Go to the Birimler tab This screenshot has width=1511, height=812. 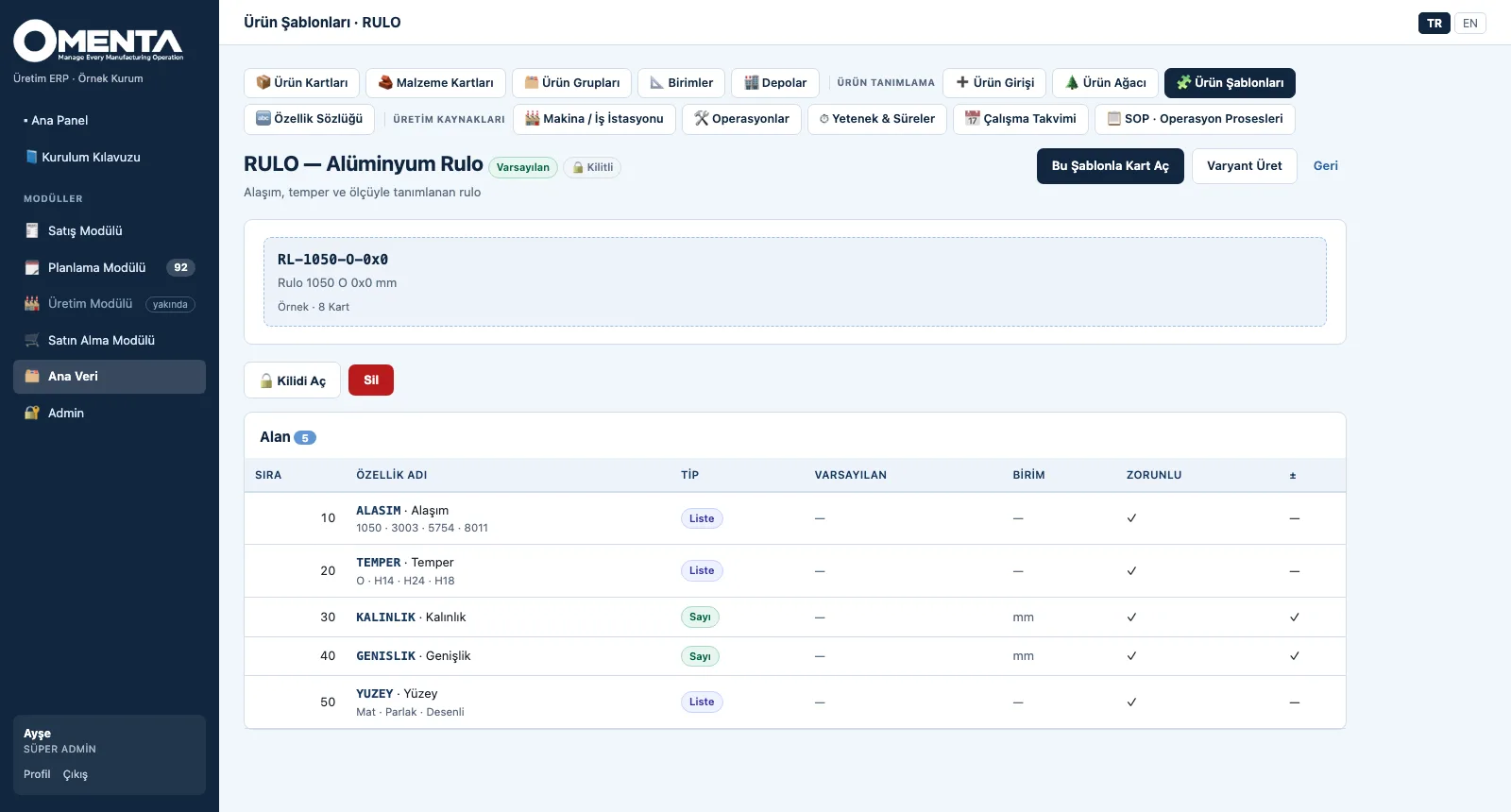point(681,83)
